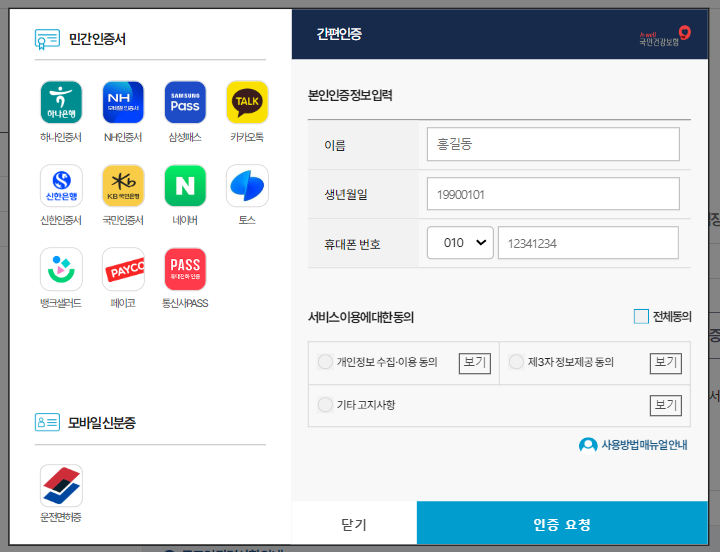Click the 인증 요청 button

pos(562,524)
